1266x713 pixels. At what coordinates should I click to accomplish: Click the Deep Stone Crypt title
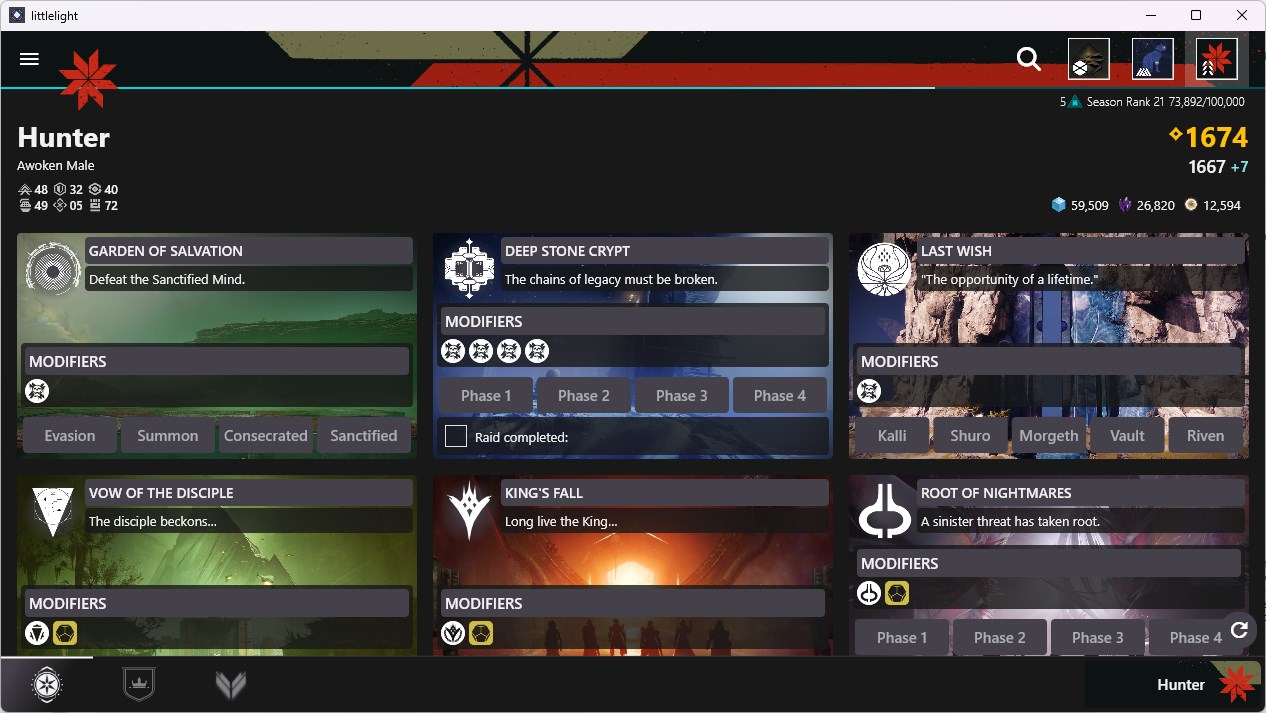(x=567, y=251)
